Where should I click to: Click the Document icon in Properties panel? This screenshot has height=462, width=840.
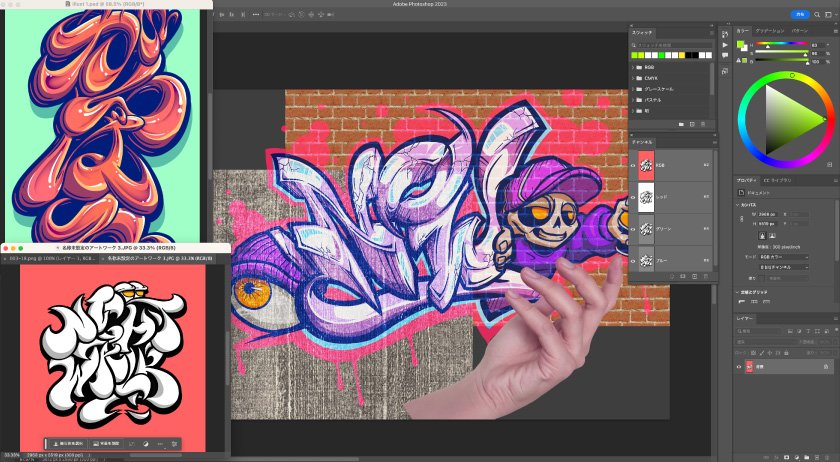(741, 192)
